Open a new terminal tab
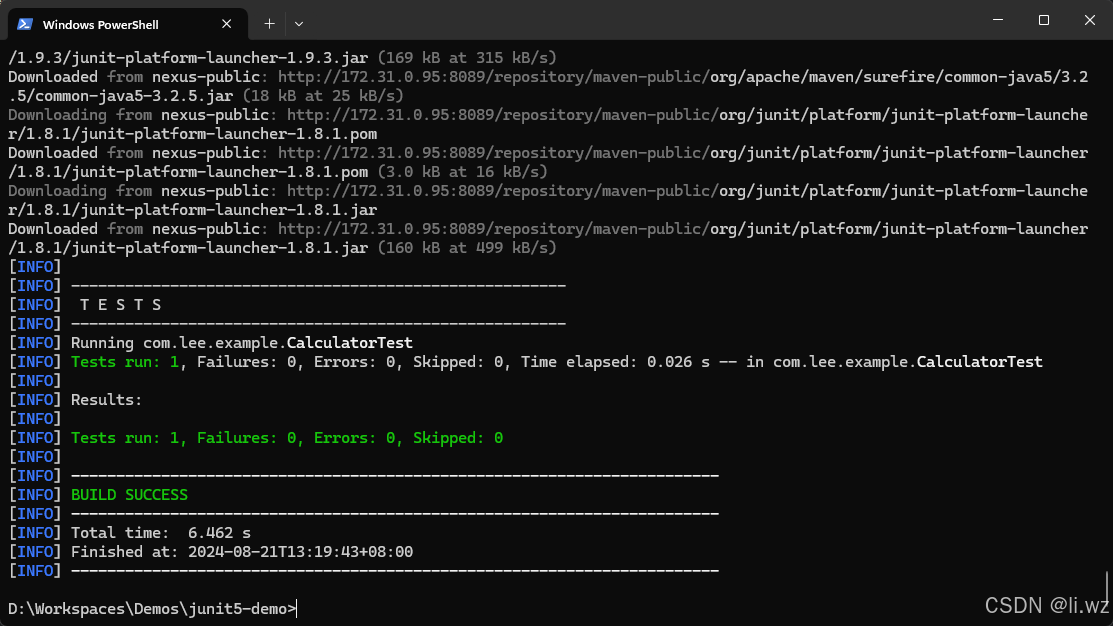The image size is (1113, 626). pos(269,23)
